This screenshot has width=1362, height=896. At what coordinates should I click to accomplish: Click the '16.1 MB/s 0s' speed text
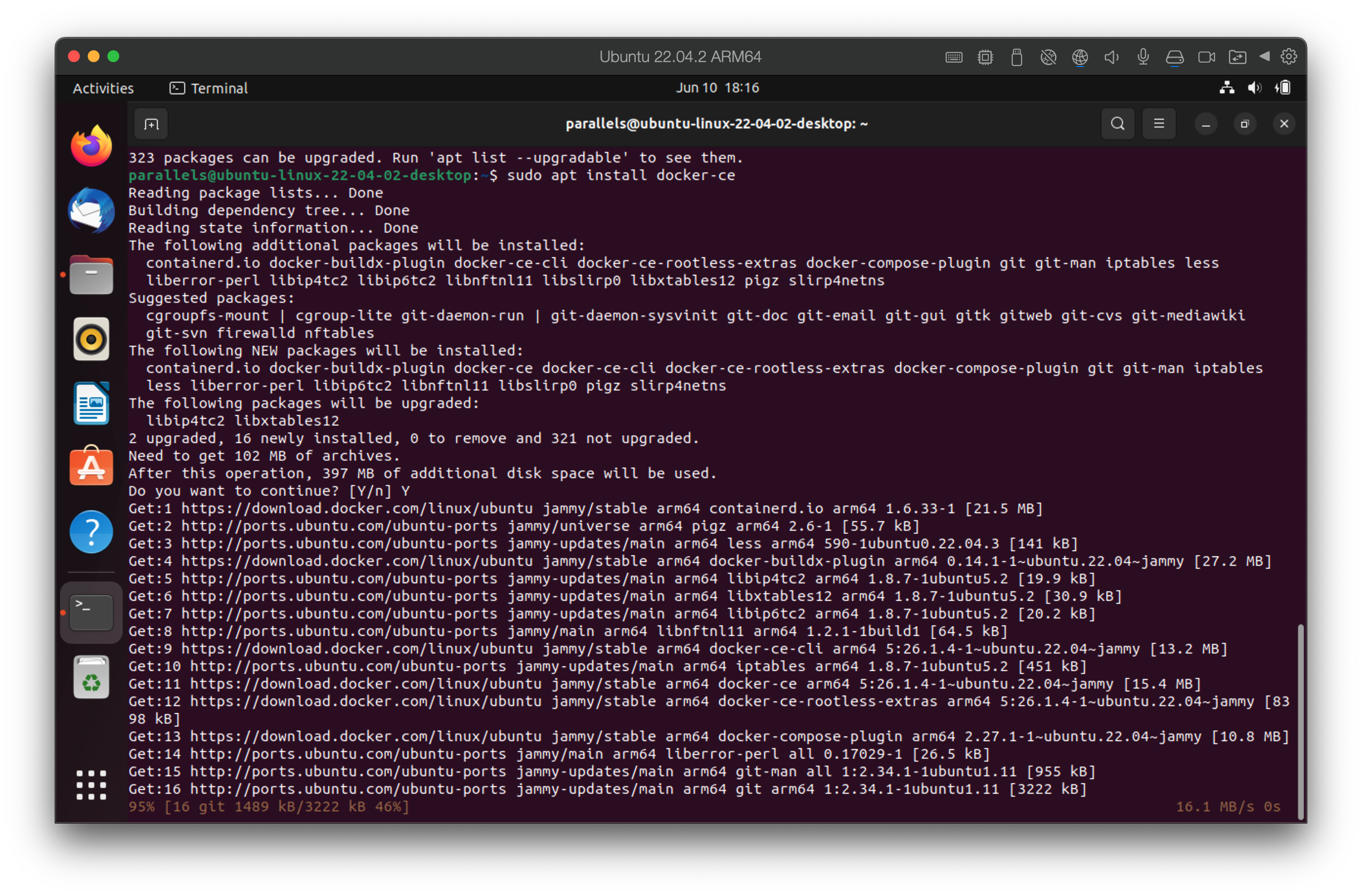coord(1227,807)
